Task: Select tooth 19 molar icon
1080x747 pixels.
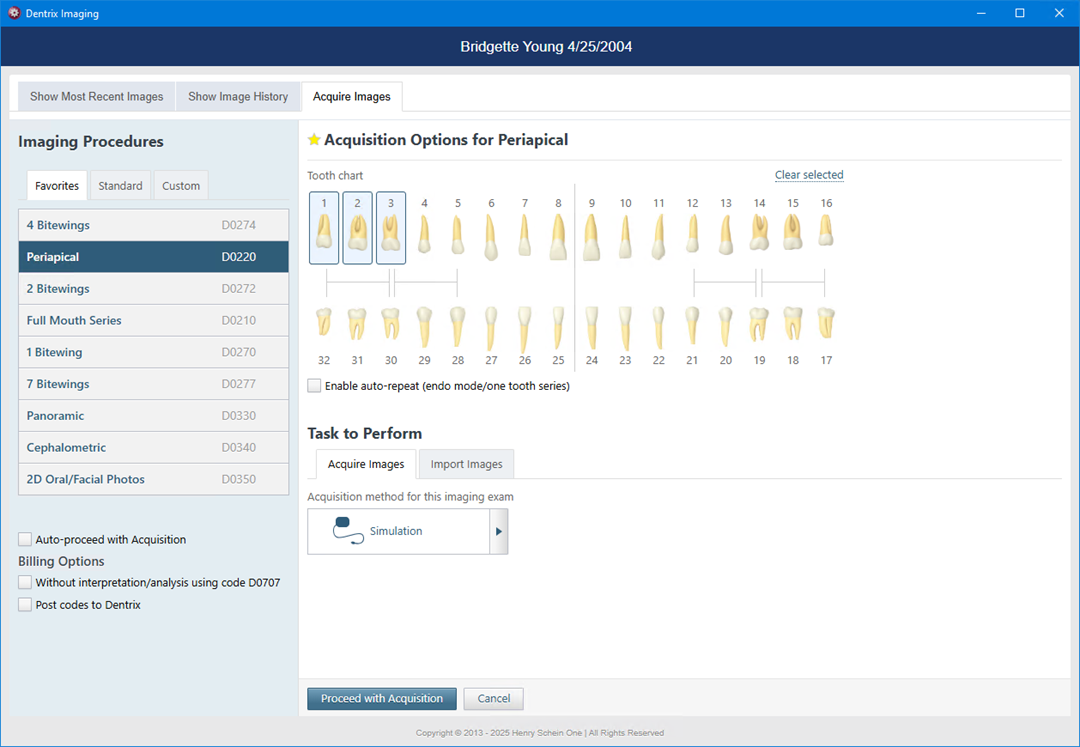Action: 759,324
